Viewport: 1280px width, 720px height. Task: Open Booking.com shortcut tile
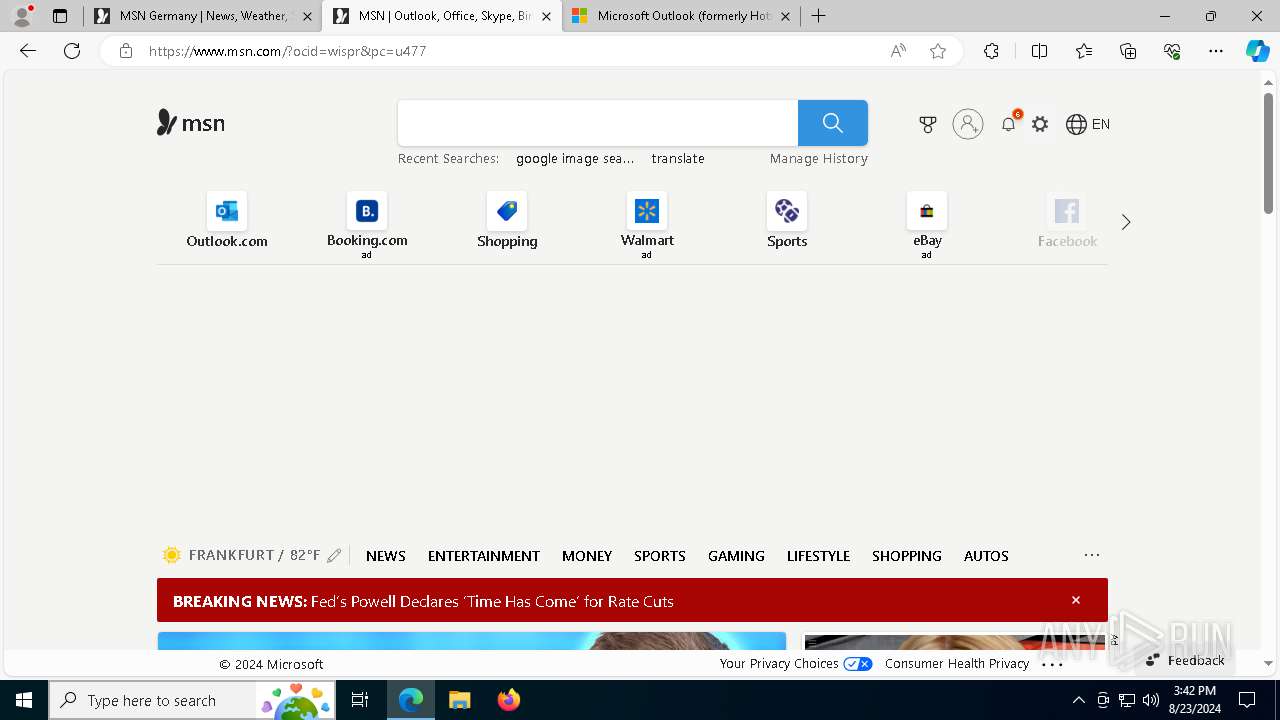coord(367,225)
